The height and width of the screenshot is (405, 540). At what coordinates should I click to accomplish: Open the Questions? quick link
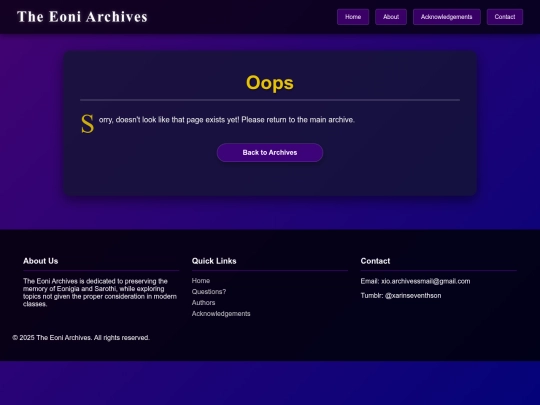click(209, 292)
